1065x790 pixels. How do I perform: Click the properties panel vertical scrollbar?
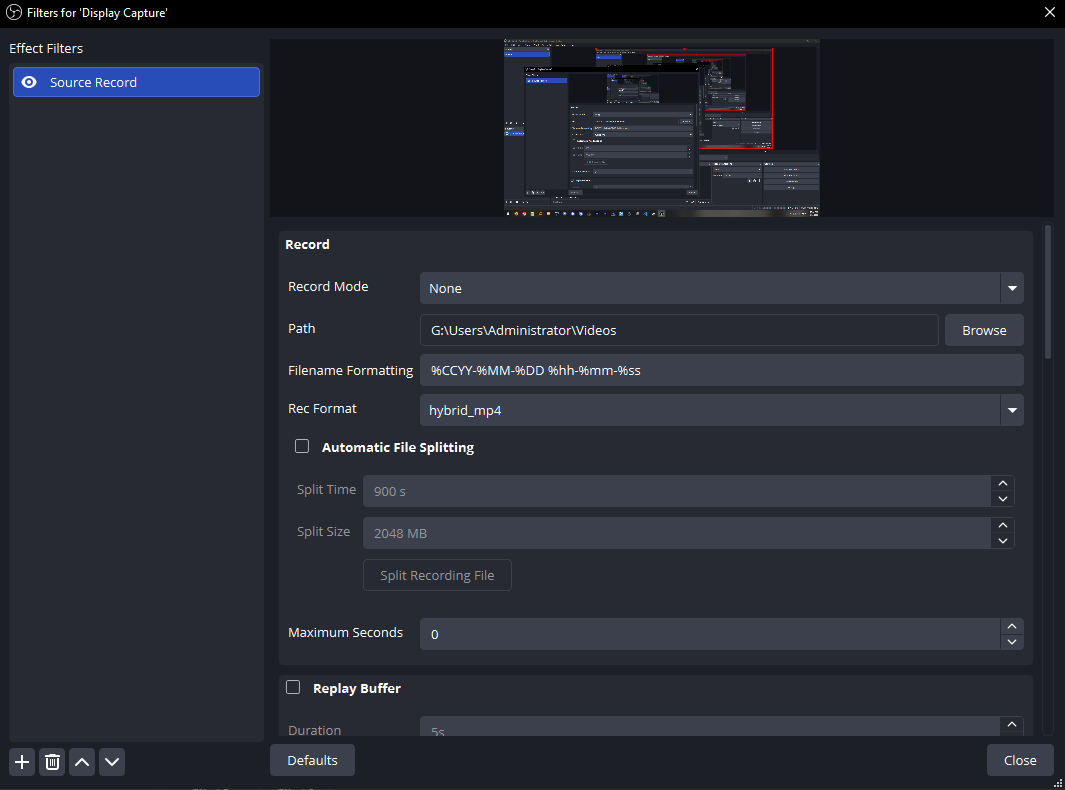1048,292
